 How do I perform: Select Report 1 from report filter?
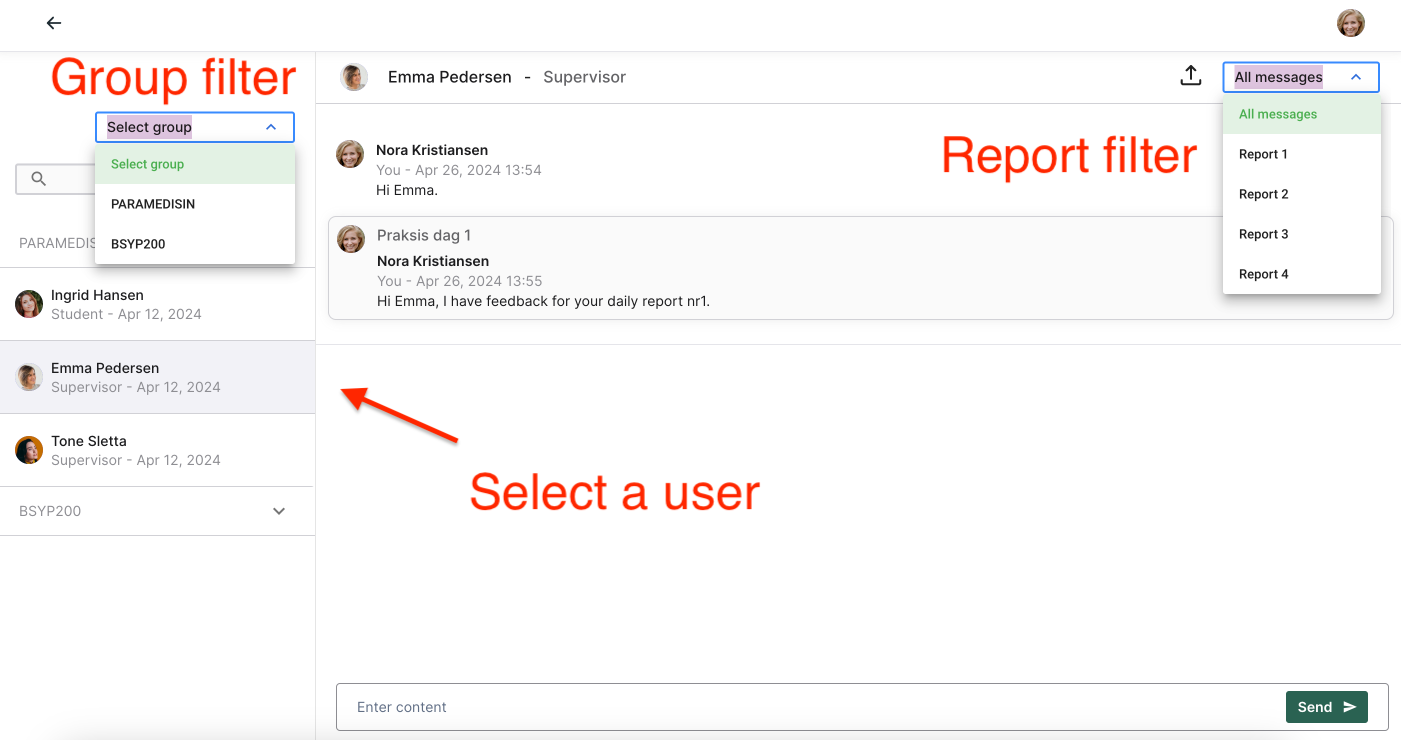tap(1263, 154)
